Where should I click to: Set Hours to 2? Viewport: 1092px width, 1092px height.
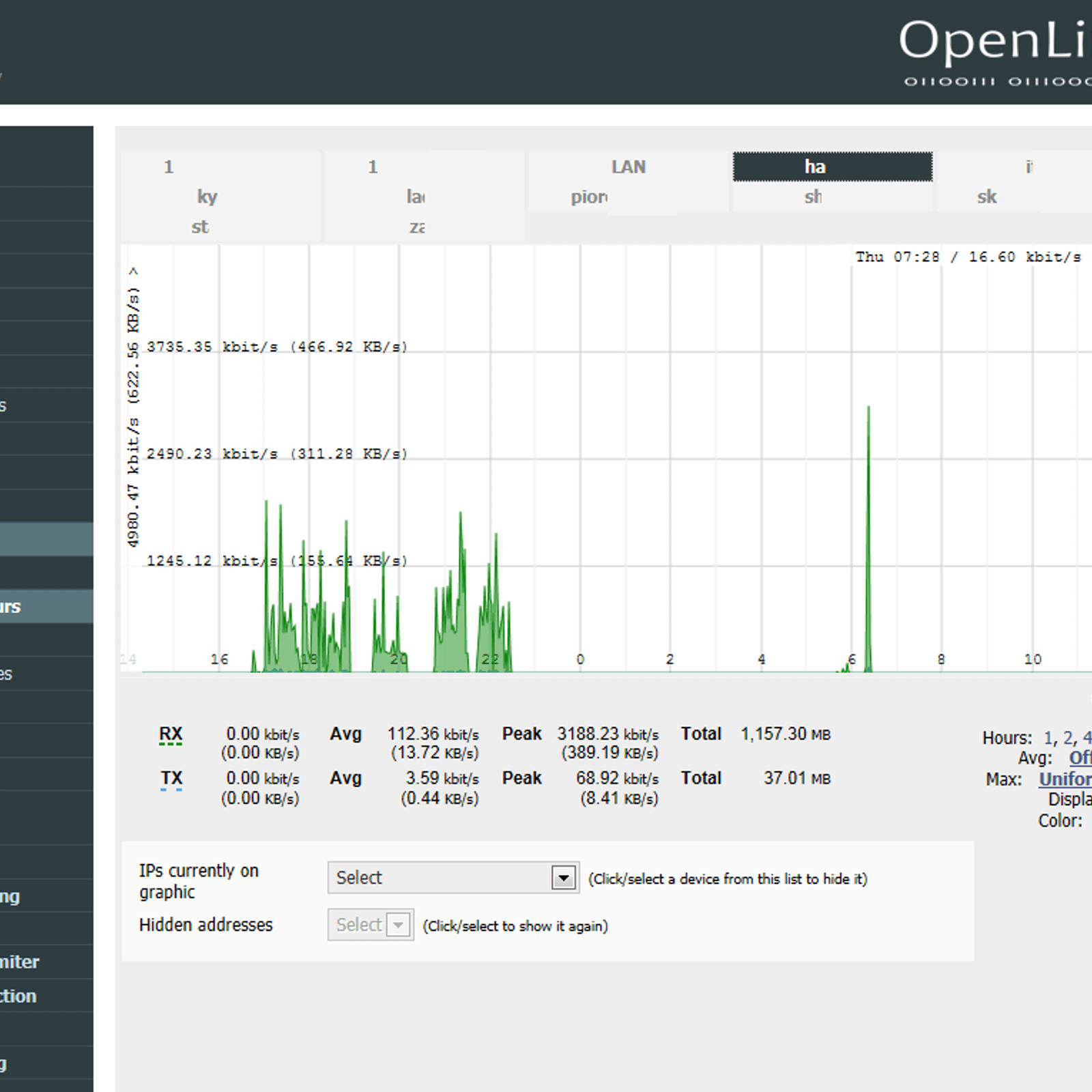point(1068,738)
